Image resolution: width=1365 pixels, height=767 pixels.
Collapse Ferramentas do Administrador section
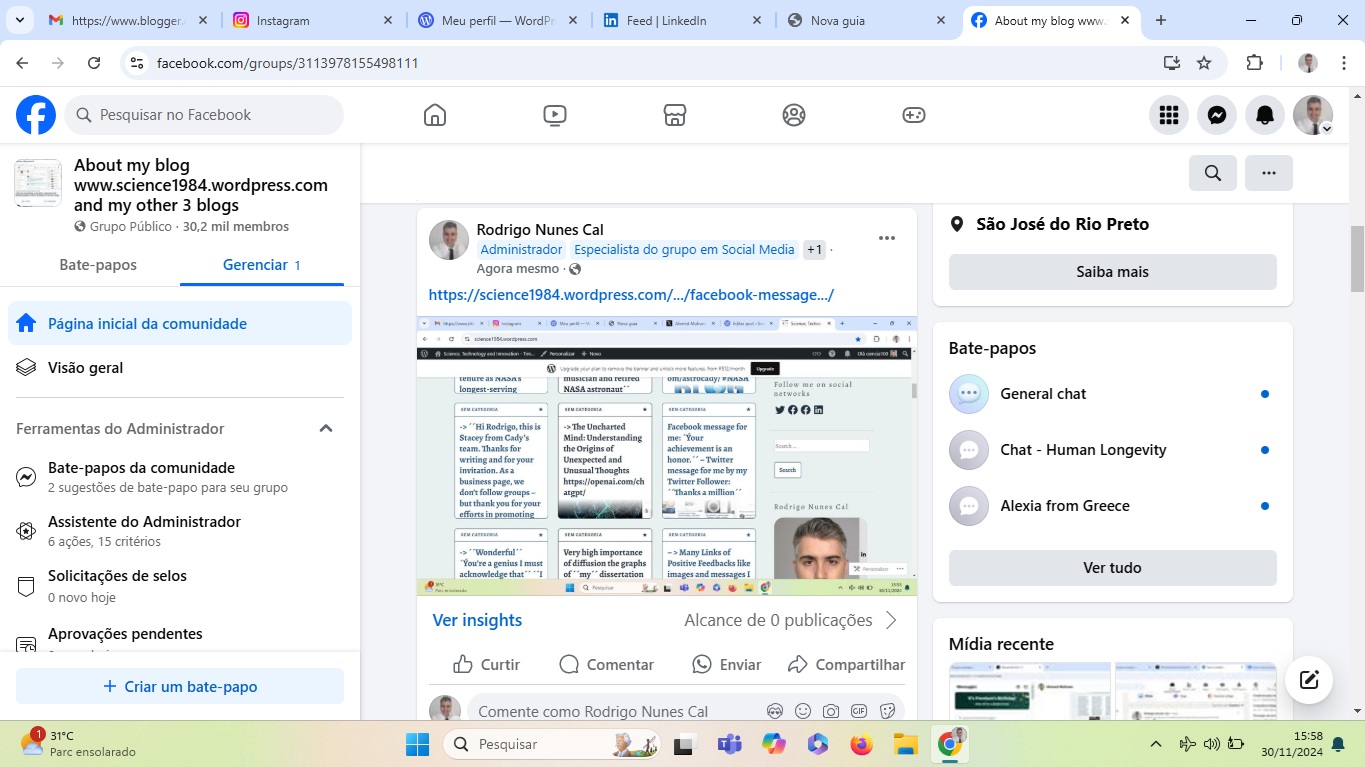(x=326, y=428)
